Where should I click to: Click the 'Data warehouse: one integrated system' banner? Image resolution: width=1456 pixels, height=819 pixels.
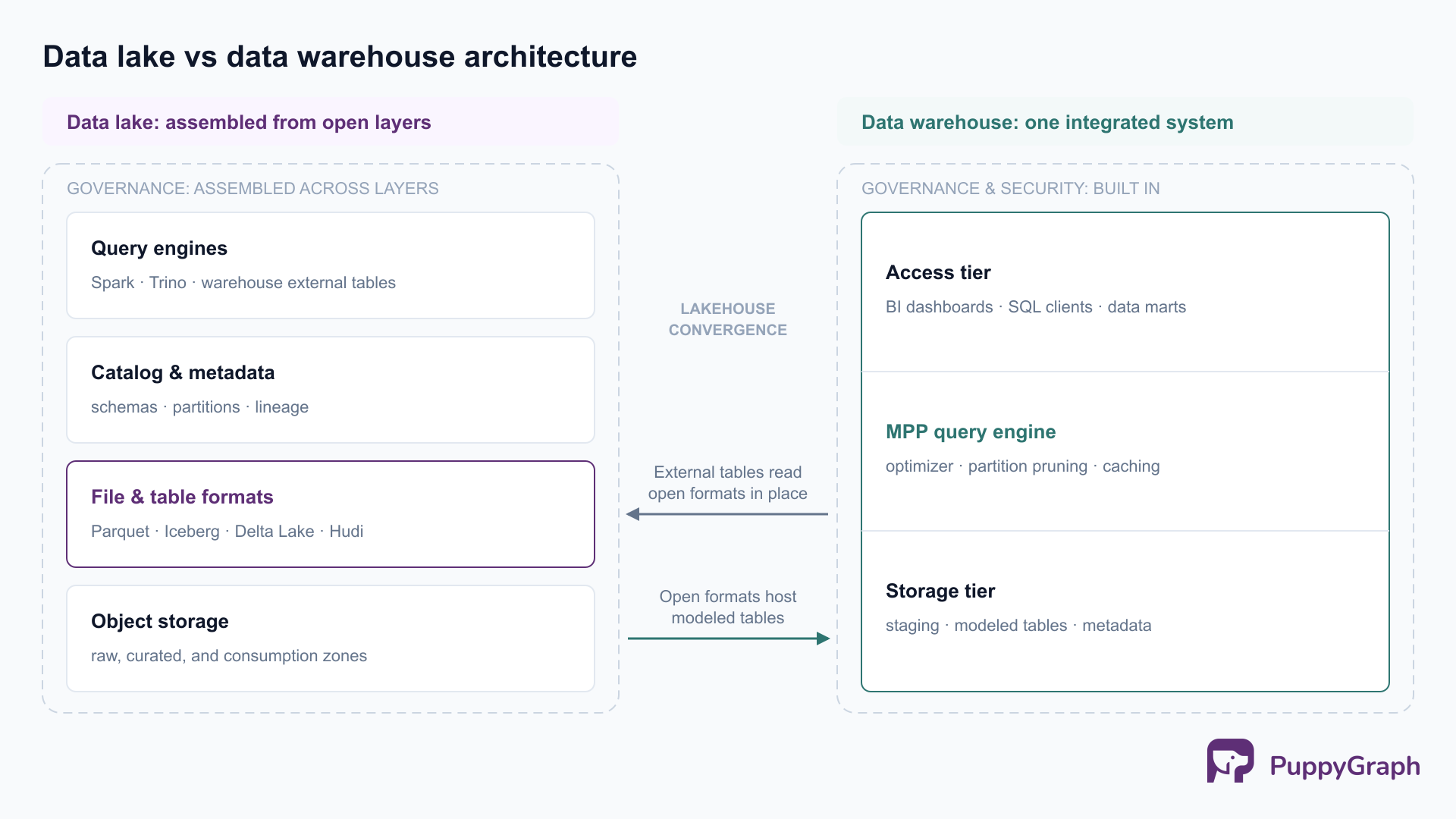[1125, 122]
